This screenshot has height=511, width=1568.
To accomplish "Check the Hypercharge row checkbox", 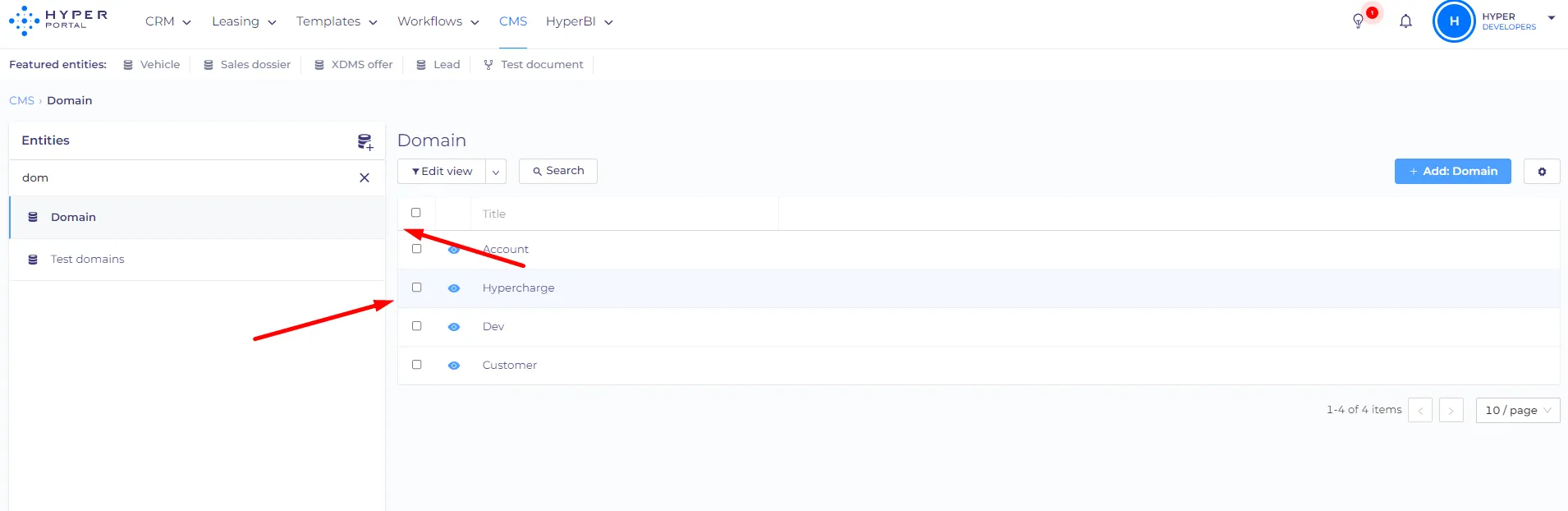I will (x=417, y=288).
